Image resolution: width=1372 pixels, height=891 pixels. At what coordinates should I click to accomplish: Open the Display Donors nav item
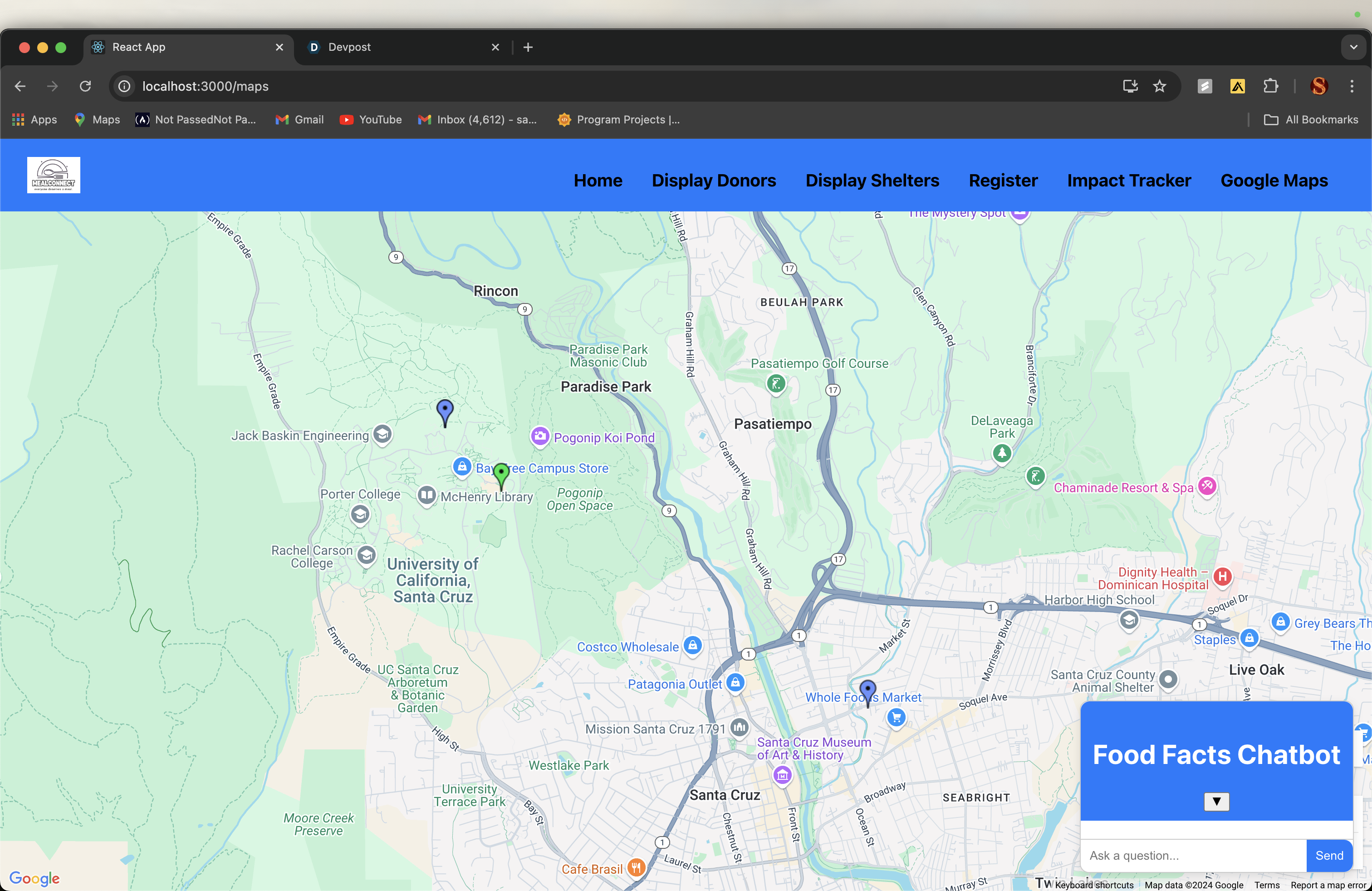click(x=714, y=181)
